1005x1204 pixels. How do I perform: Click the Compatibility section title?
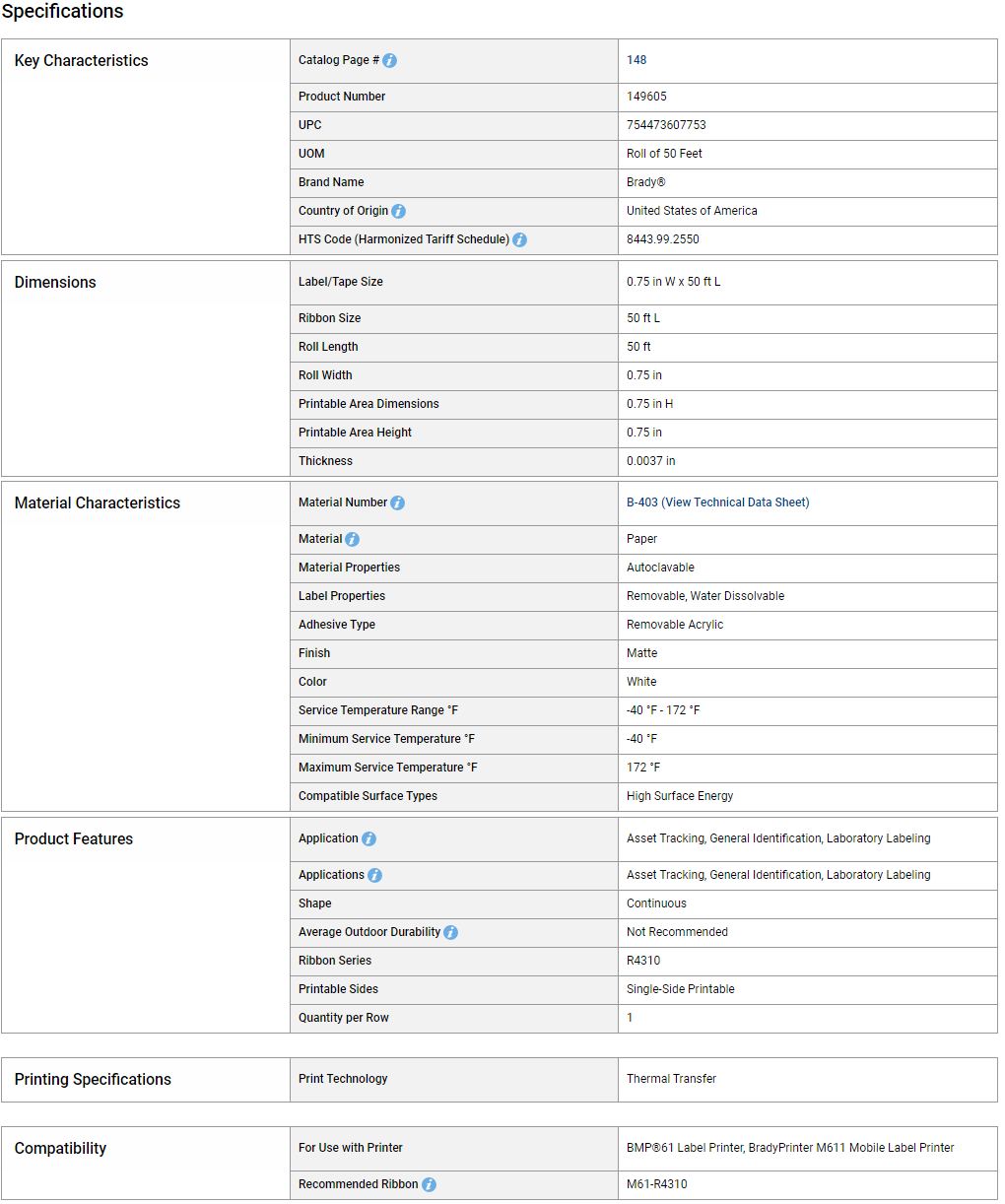click(60, 1148)
